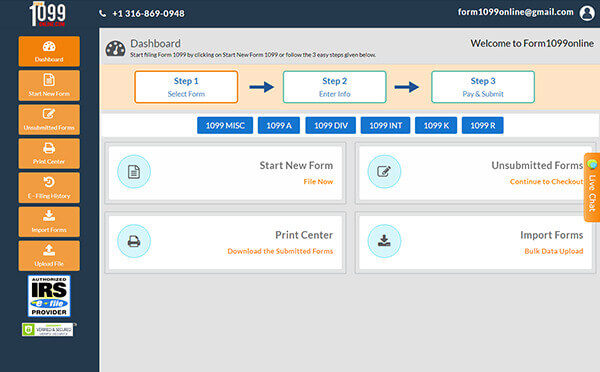The height and width of the screenshot is (372, 600).
Task: Click the Unsubmitted Forms card title
Action: 537,165
